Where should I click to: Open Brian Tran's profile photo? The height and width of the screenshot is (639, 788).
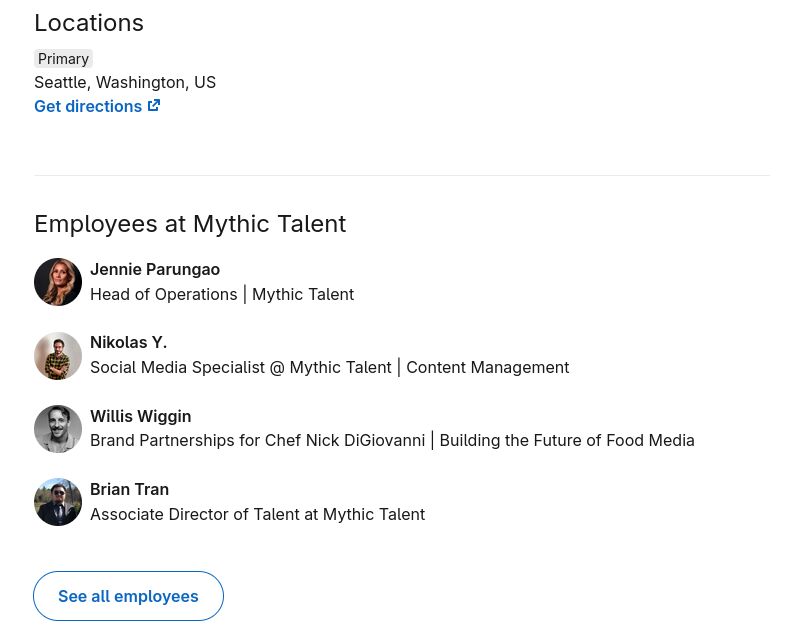(x=58, y=502)
